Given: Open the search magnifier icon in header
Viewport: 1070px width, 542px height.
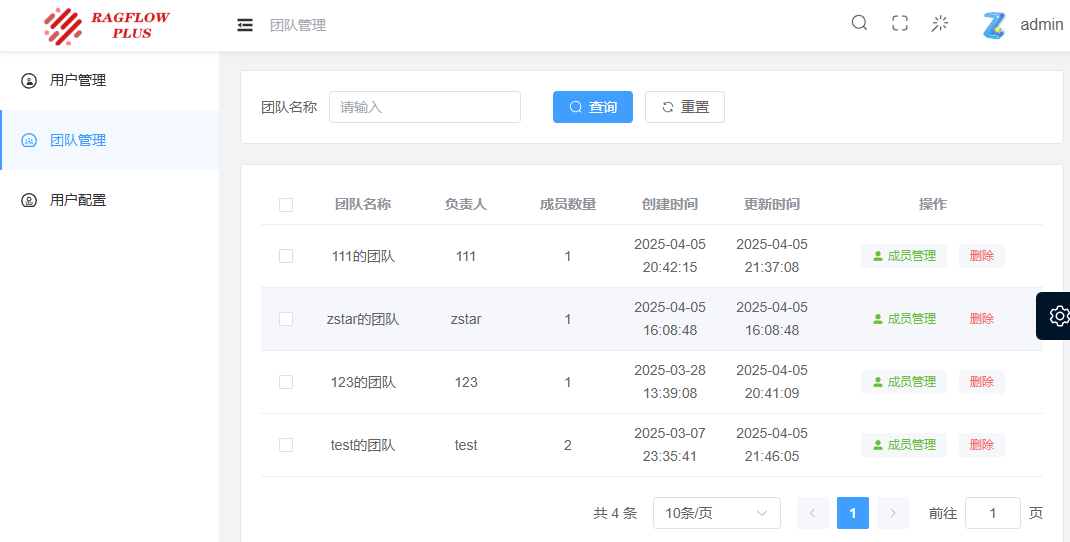Looking at the screenshot, I should 859,23.
